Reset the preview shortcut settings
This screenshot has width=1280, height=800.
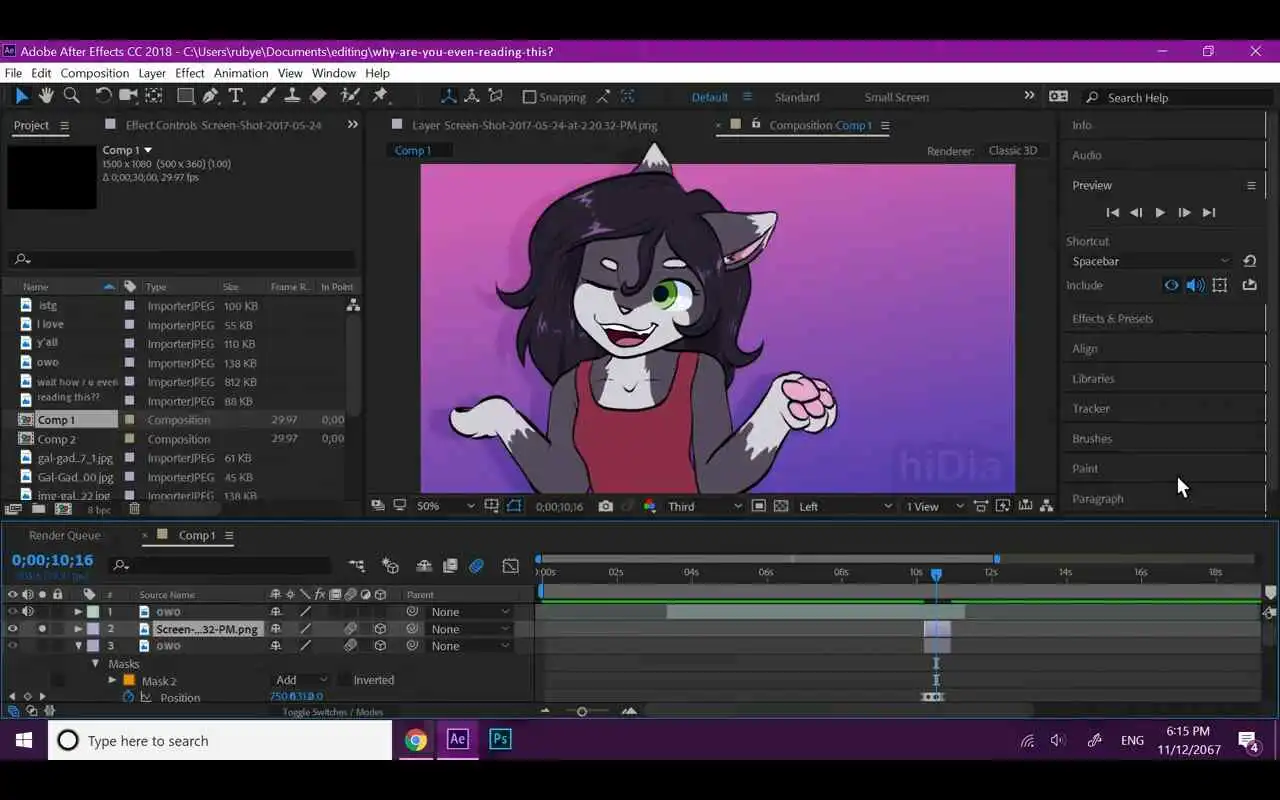[x=1249, y=261]
